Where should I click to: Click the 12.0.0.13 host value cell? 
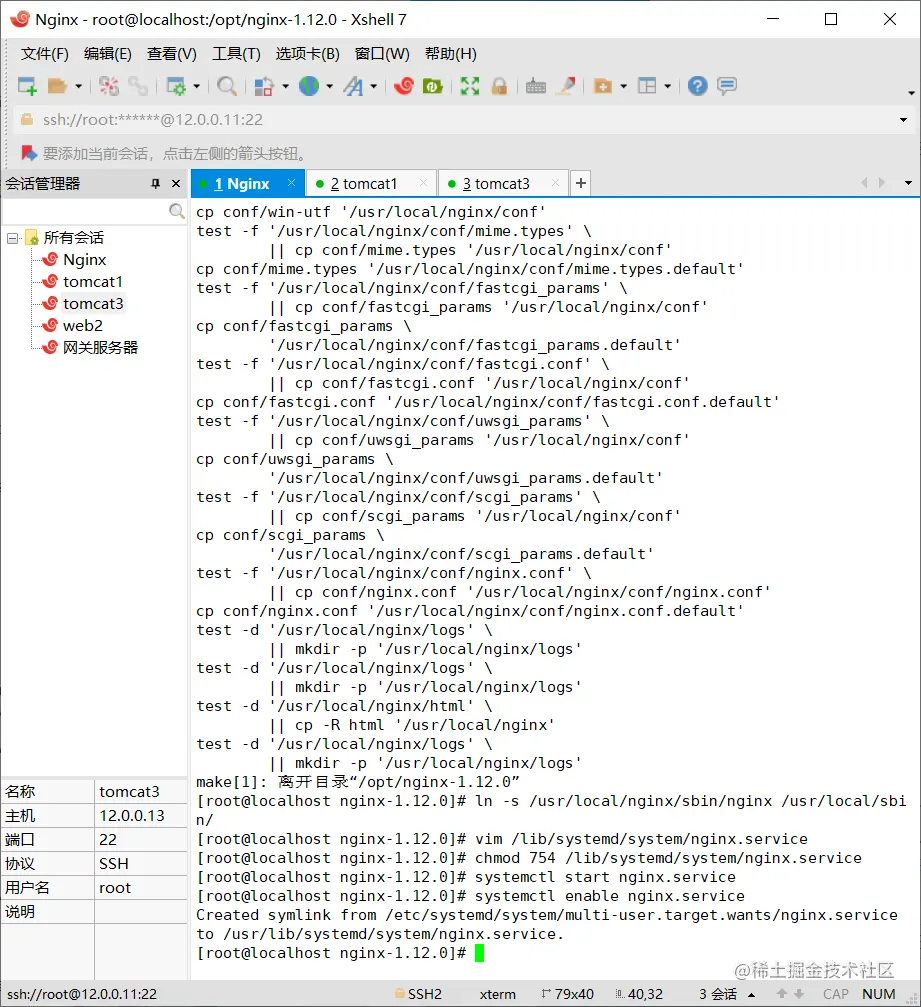[x=140, y=816]
